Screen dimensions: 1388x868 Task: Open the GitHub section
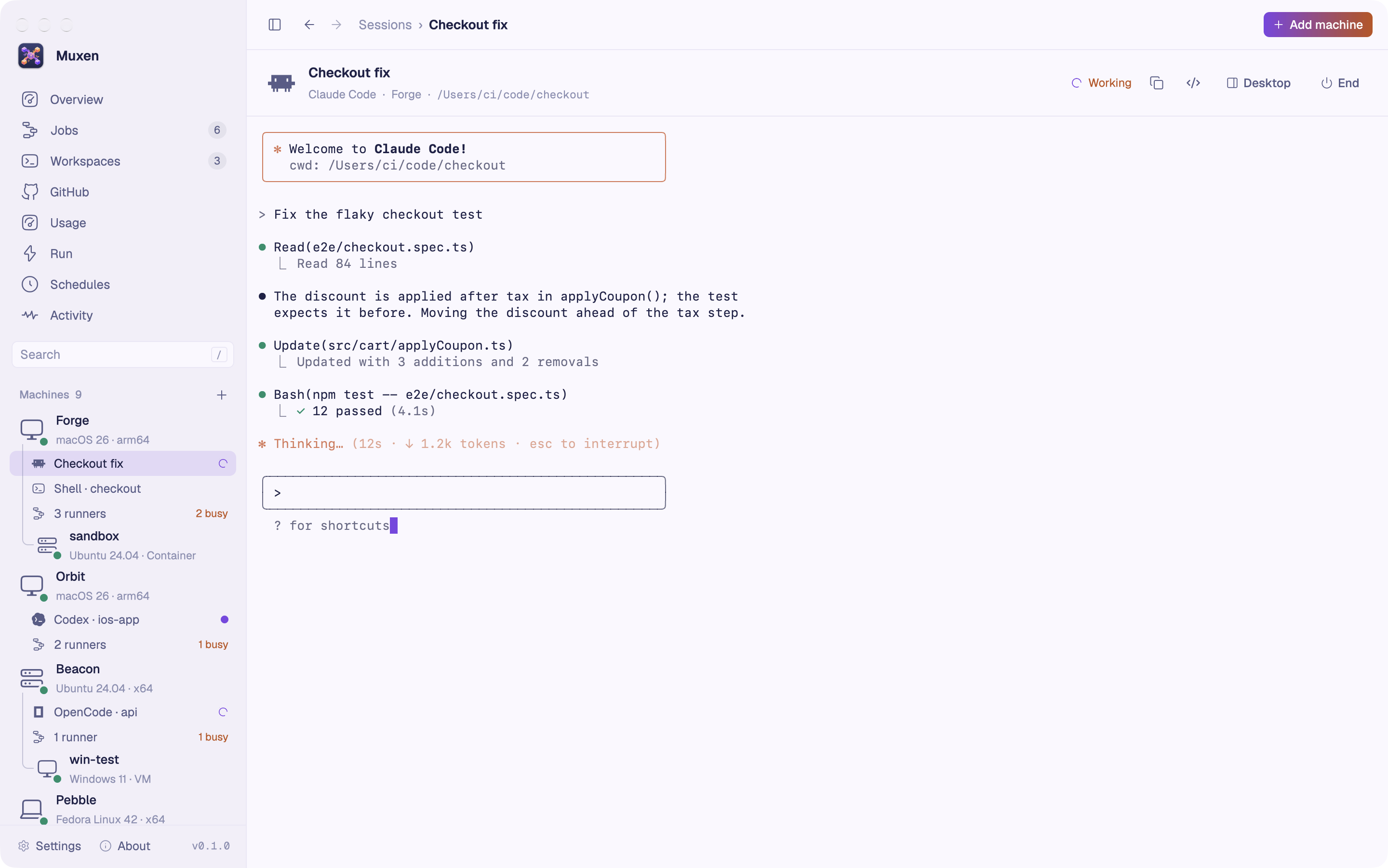point(123,192)
